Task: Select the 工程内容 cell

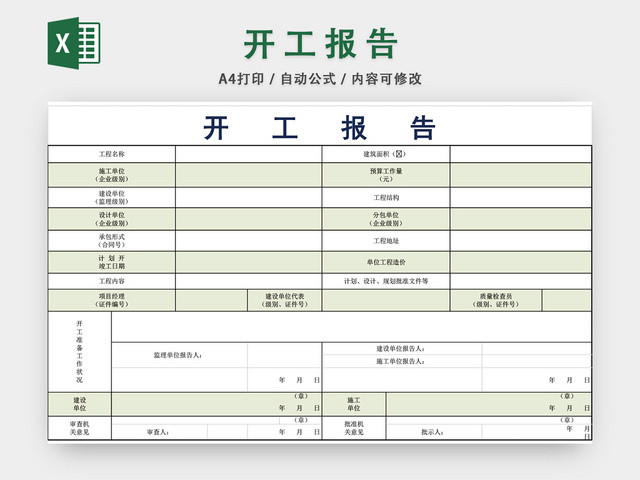Action: [x=112, y=281]
